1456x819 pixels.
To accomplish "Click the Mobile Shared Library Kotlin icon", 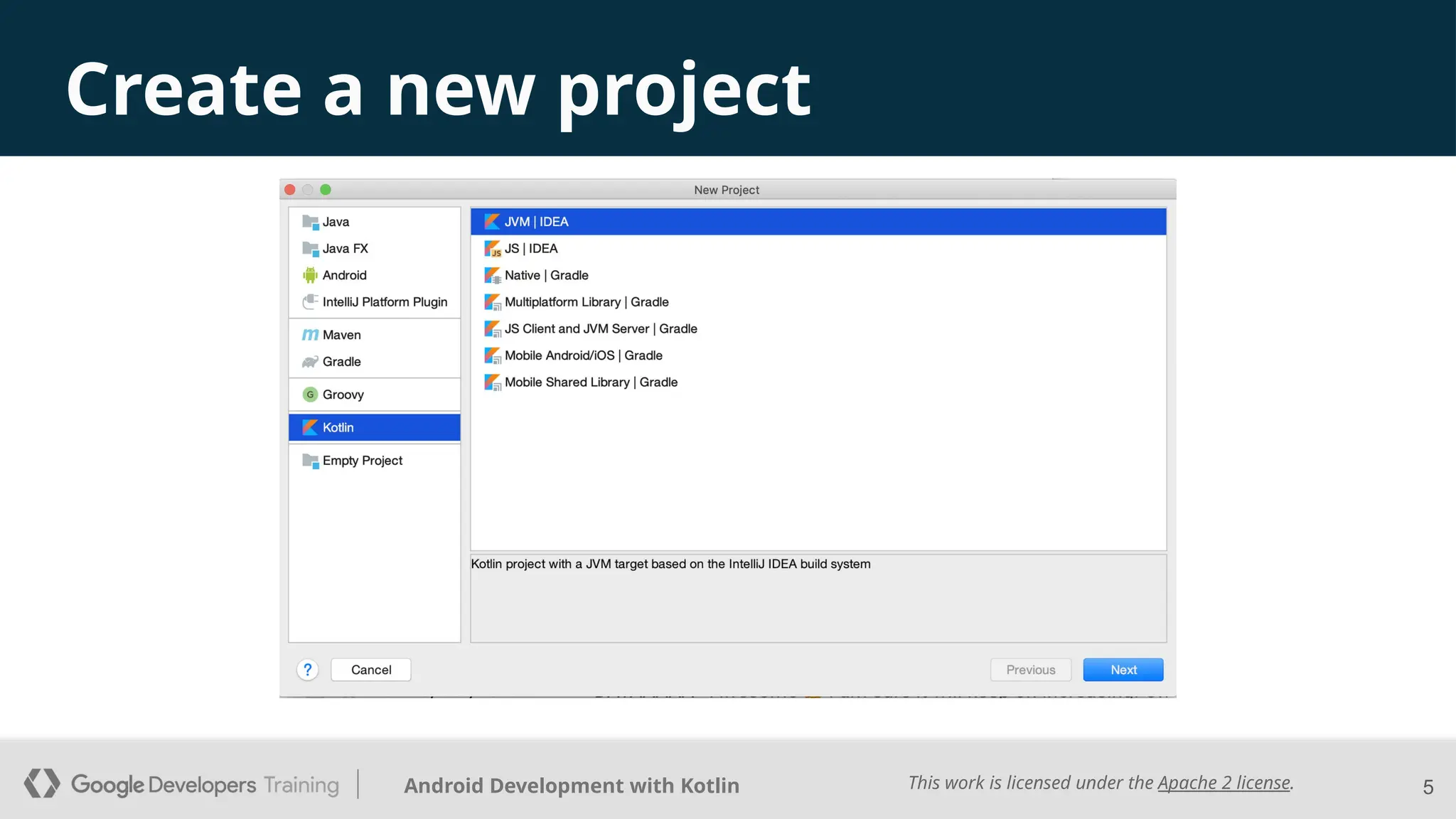I will [x=492, y=382].
